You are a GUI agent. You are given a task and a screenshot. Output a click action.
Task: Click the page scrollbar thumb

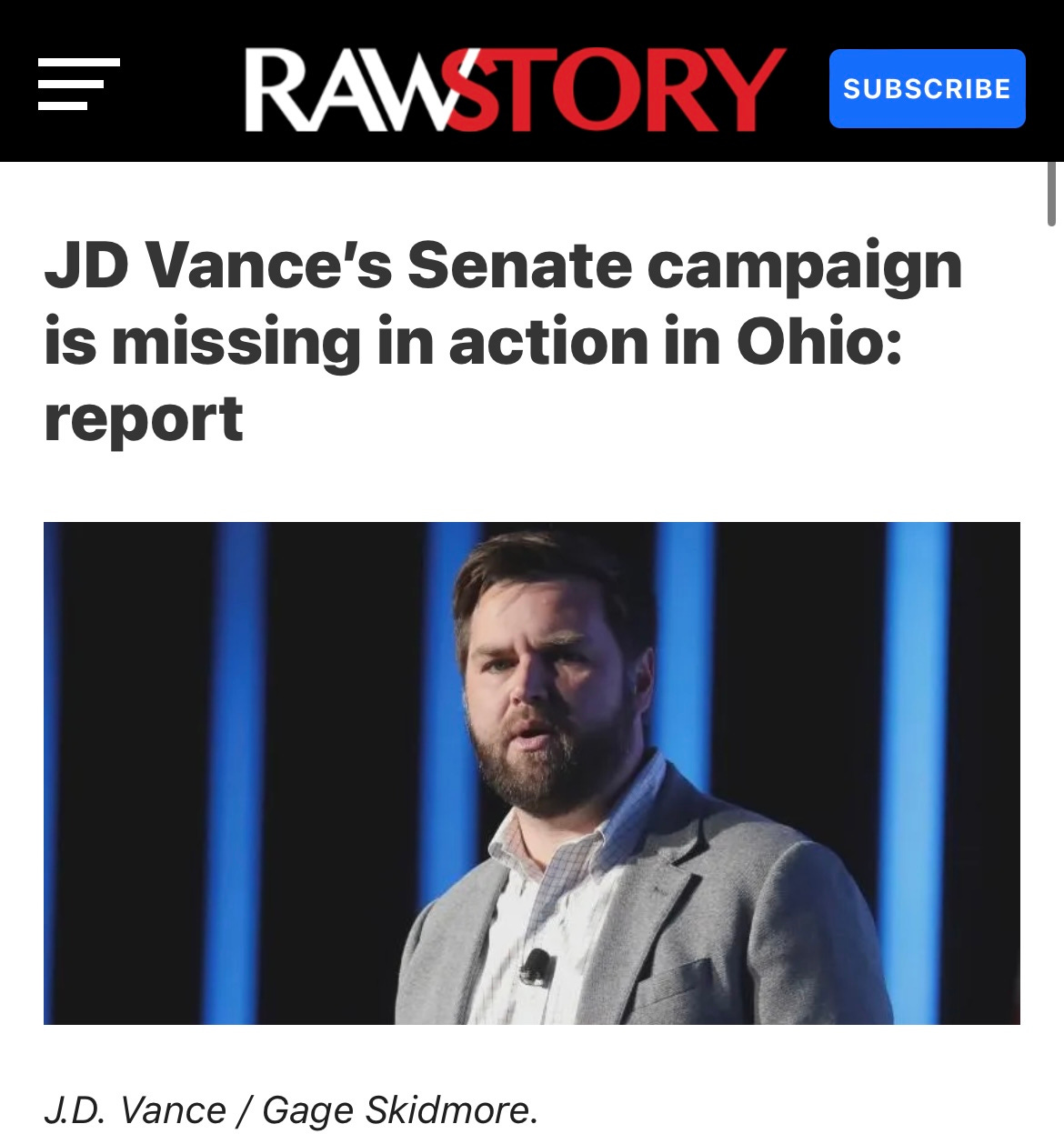point(1051,193)
